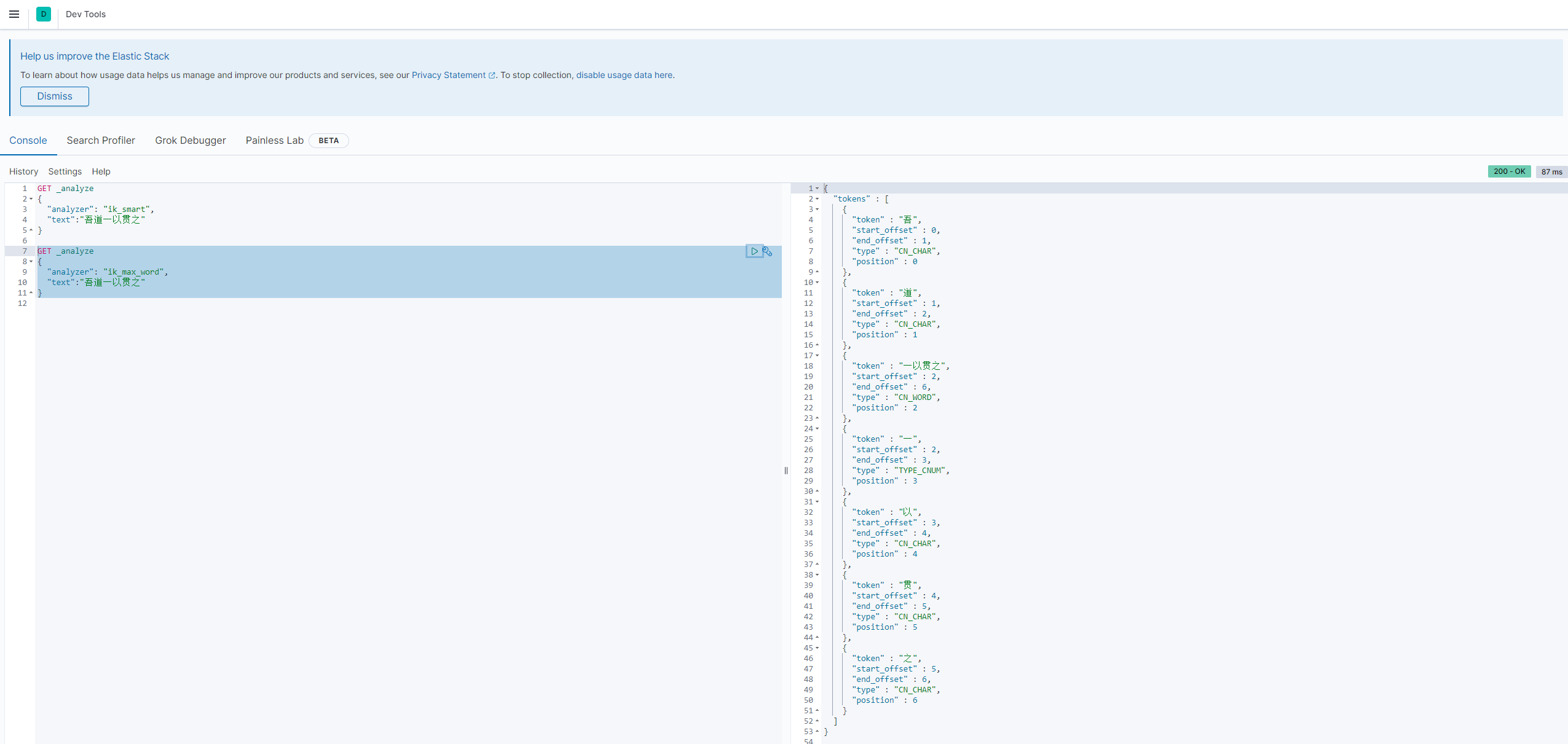This screenshot has width=1568, height=744.
Task: Click the "TYPE_CNUM" type value in response
Action: coord(921,471)
